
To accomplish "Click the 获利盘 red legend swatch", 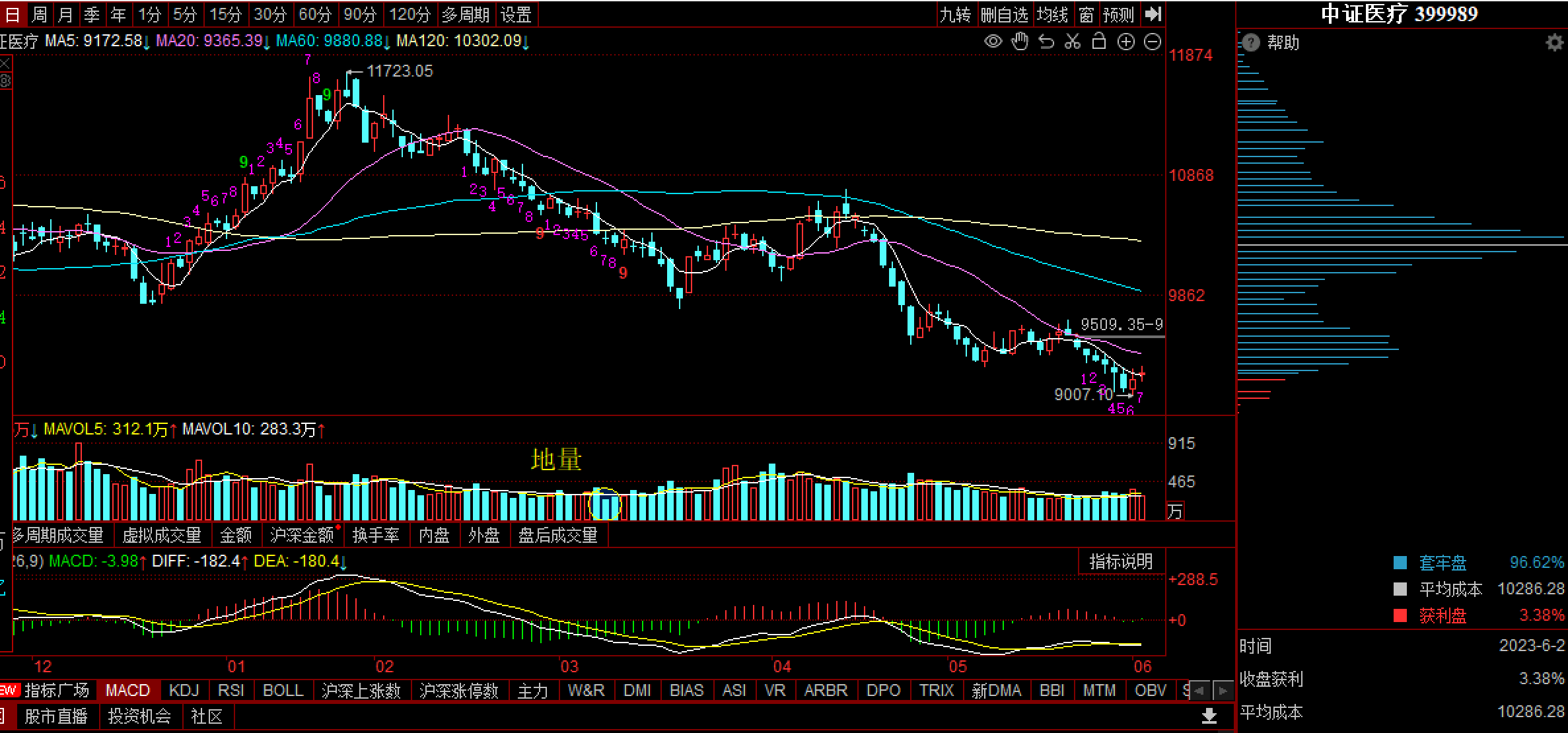I will click(x=1400, y=615).
